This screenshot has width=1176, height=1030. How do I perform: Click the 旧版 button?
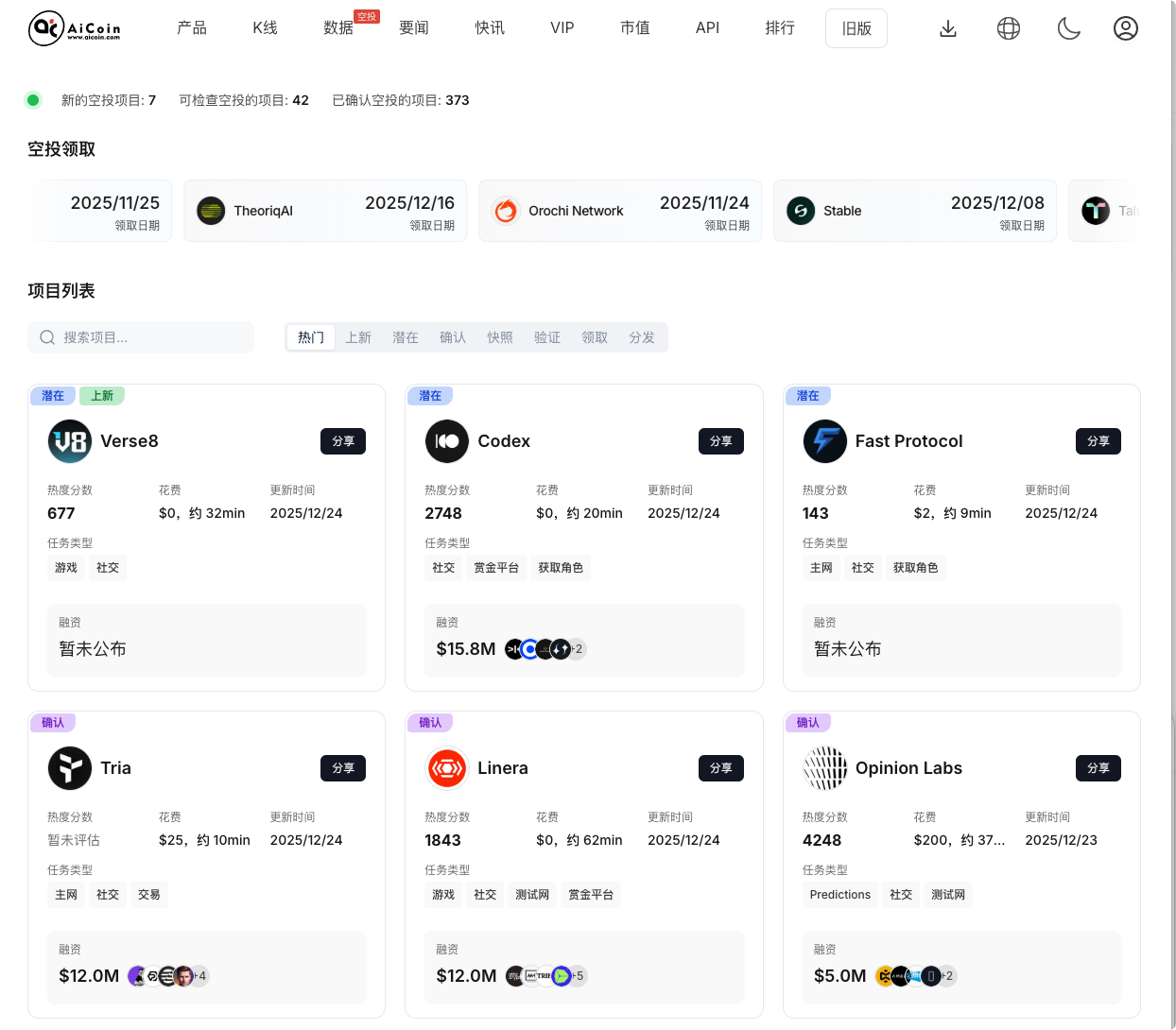click(856, 28)
